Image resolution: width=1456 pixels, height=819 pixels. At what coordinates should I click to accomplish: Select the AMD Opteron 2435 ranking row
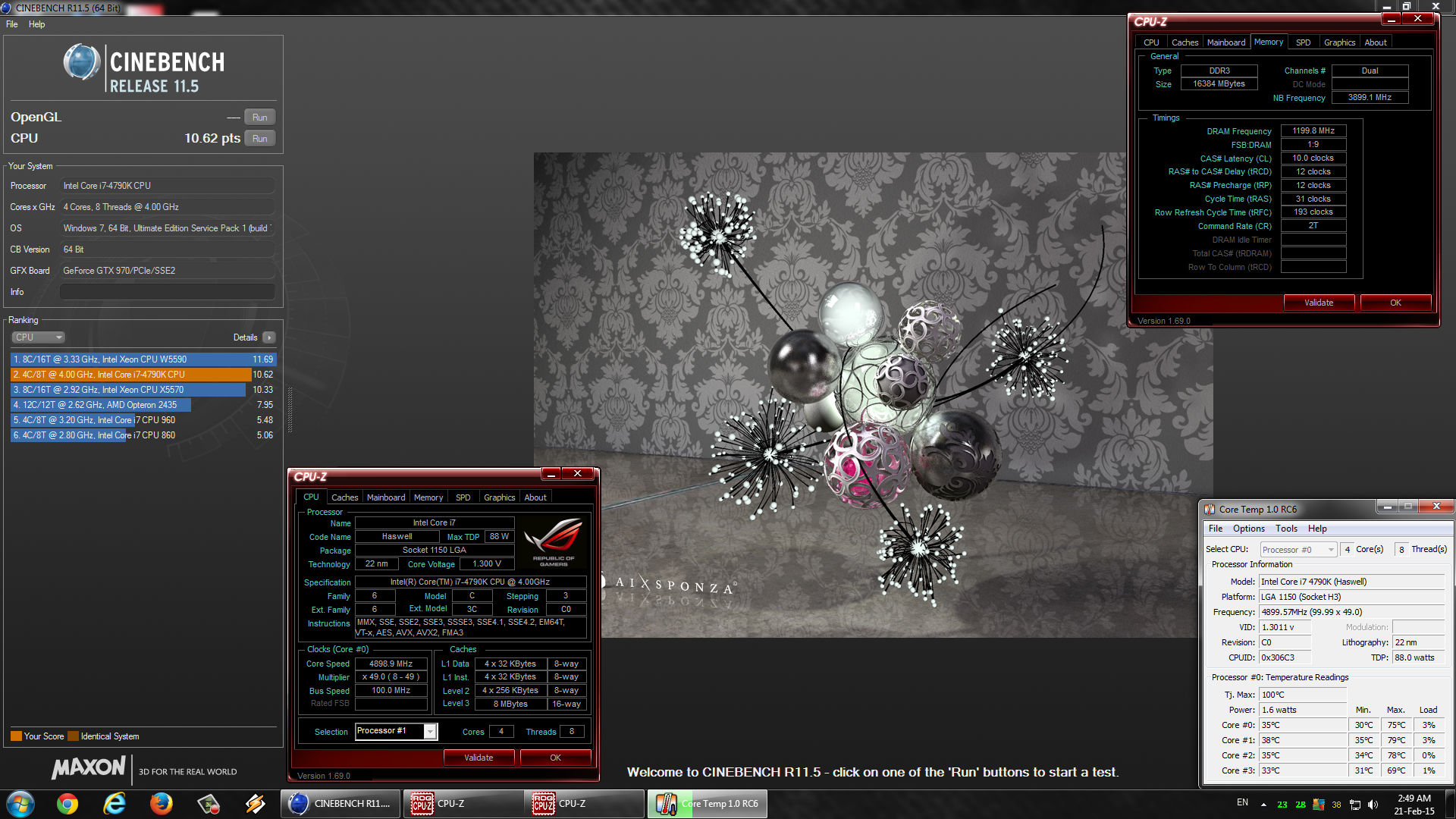(143, 405)
